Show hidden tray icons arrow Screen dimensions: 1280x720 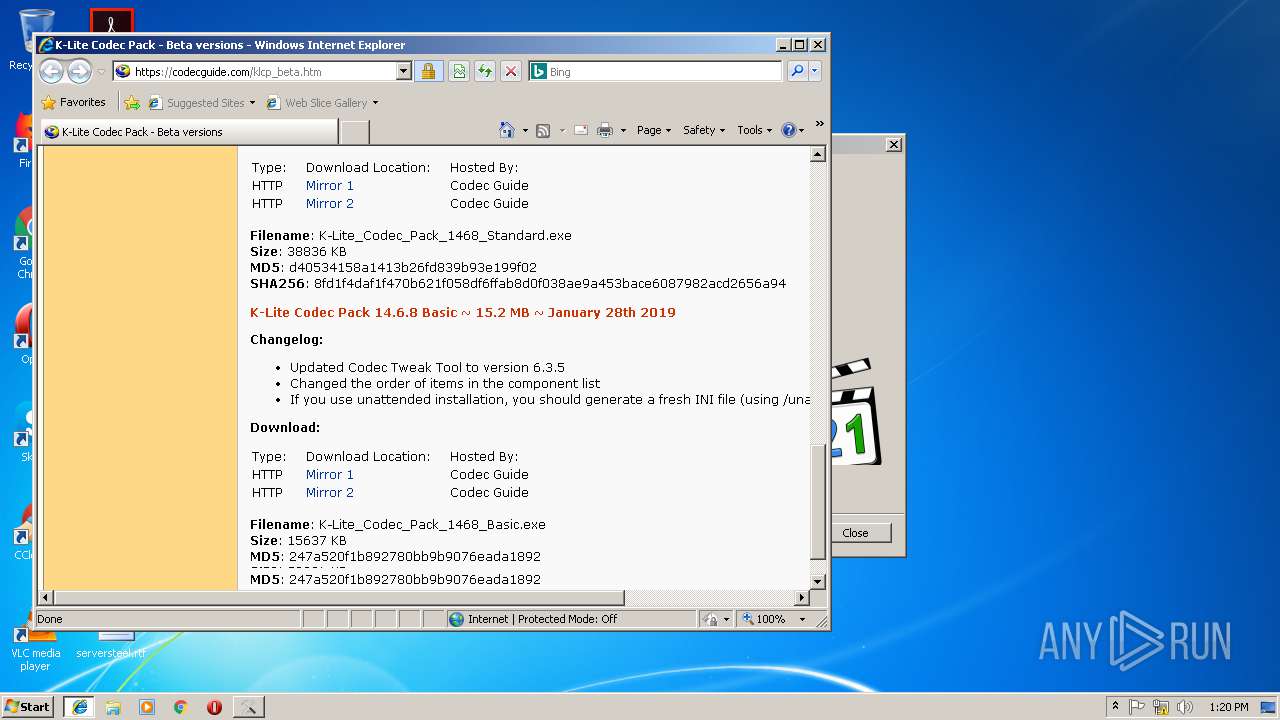click(x=1115, y=706)
